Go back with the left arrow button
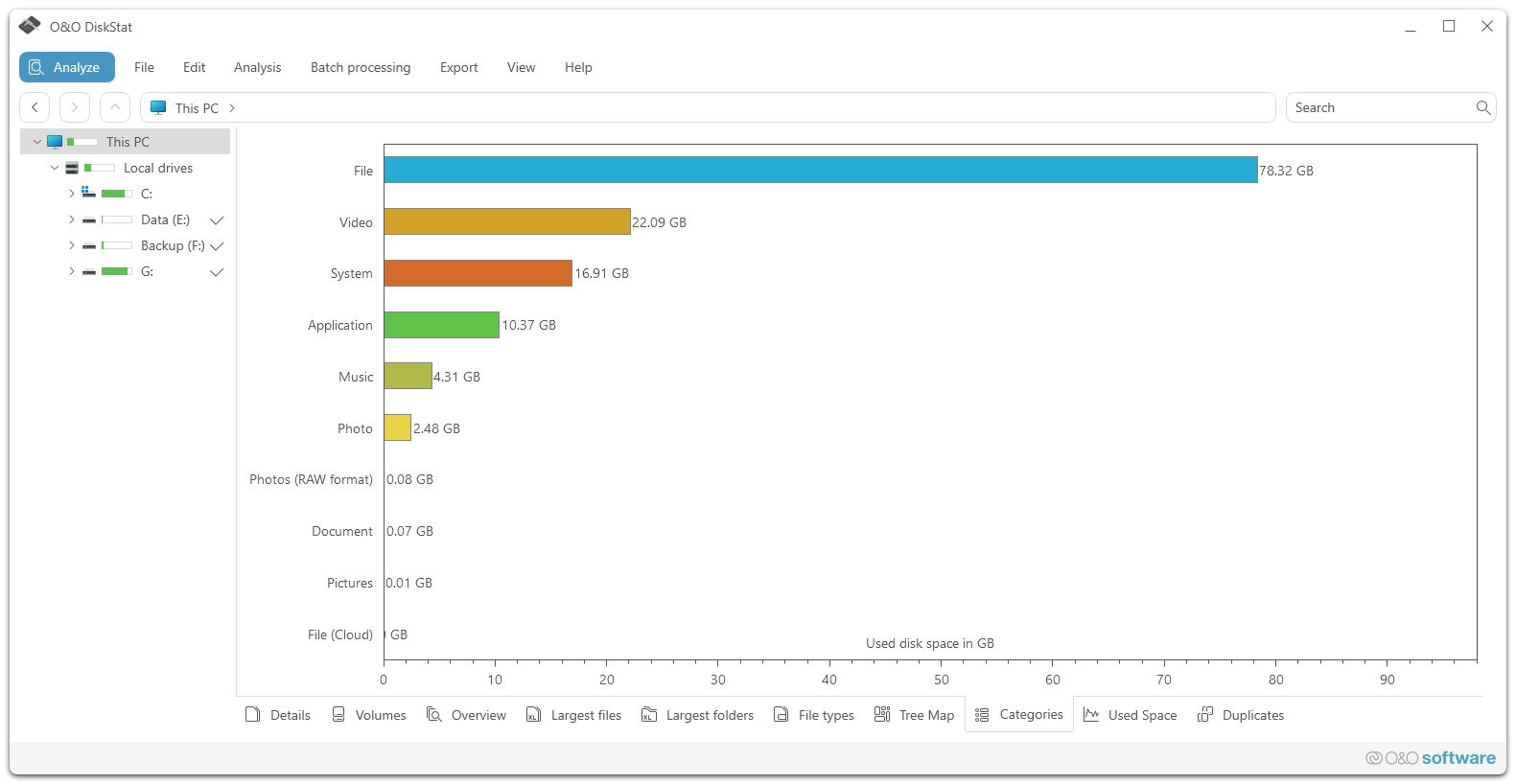Image resolution: width=1516 pixels, height=784 pixels. (35, 107)
